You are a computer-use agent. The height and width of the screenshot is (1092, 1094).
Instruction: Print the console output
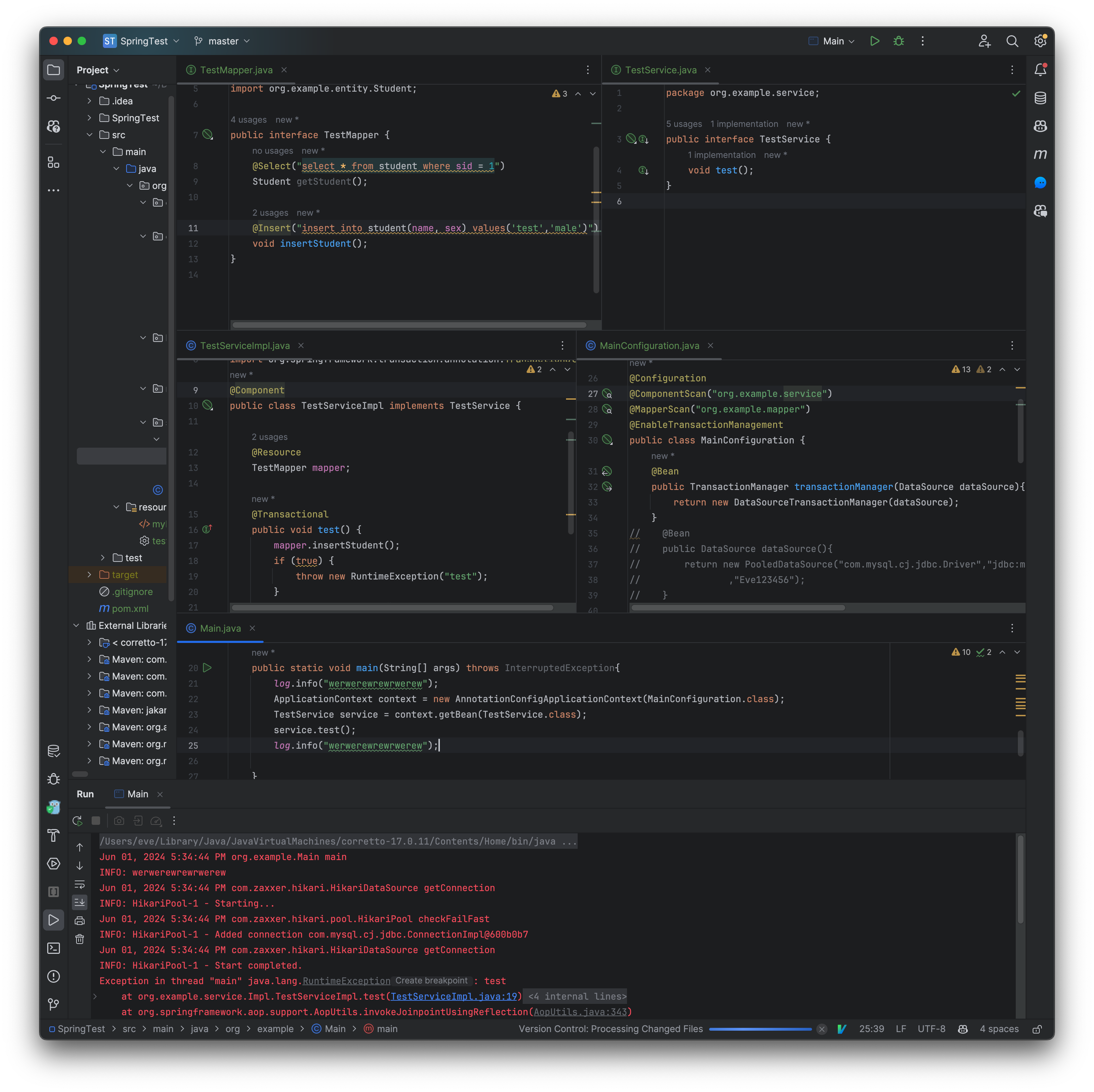pos(80,920)
